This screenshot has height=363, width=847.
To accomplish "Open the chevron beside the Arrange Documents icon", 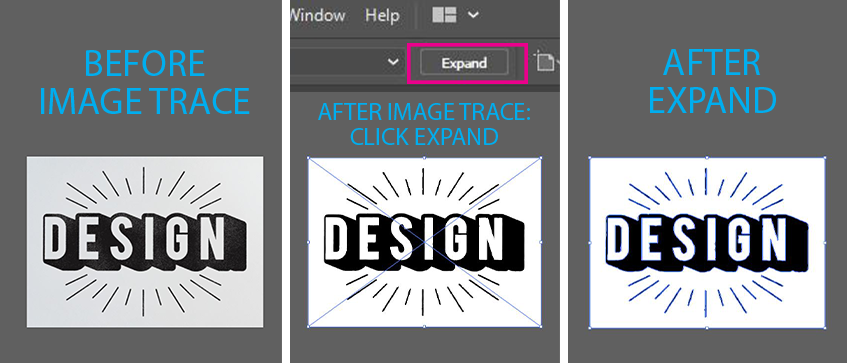I will pyautogui.click(x=473, y=15).
